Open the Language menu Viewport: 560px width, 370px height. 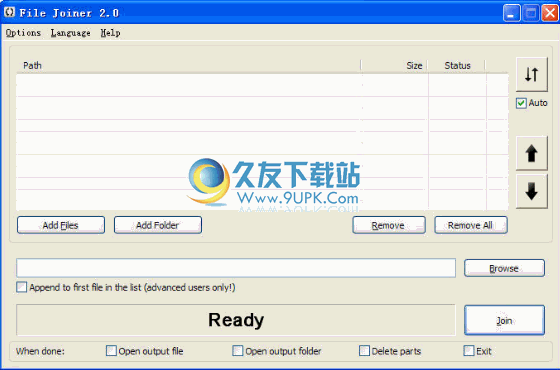coord(70,33)
